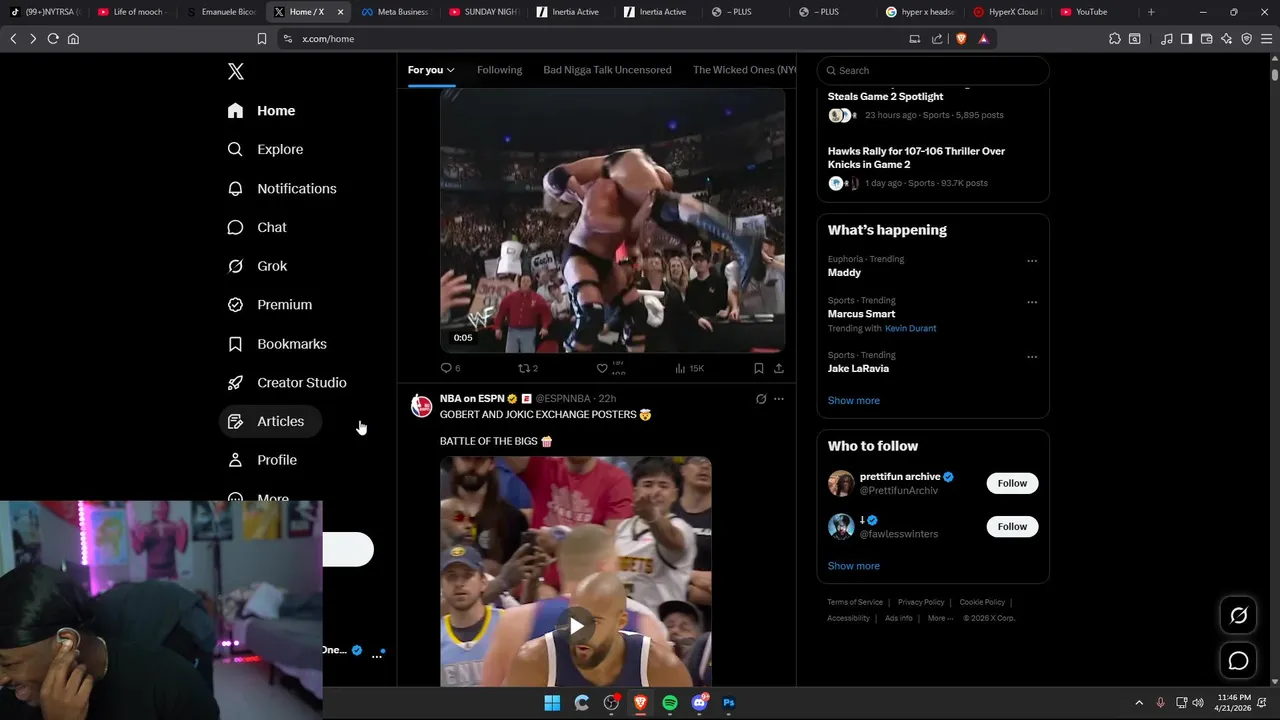The height and width of the screenshot is (720, 1280).
Task: Click Show more under Who to follow
Action: click(853, 566)
